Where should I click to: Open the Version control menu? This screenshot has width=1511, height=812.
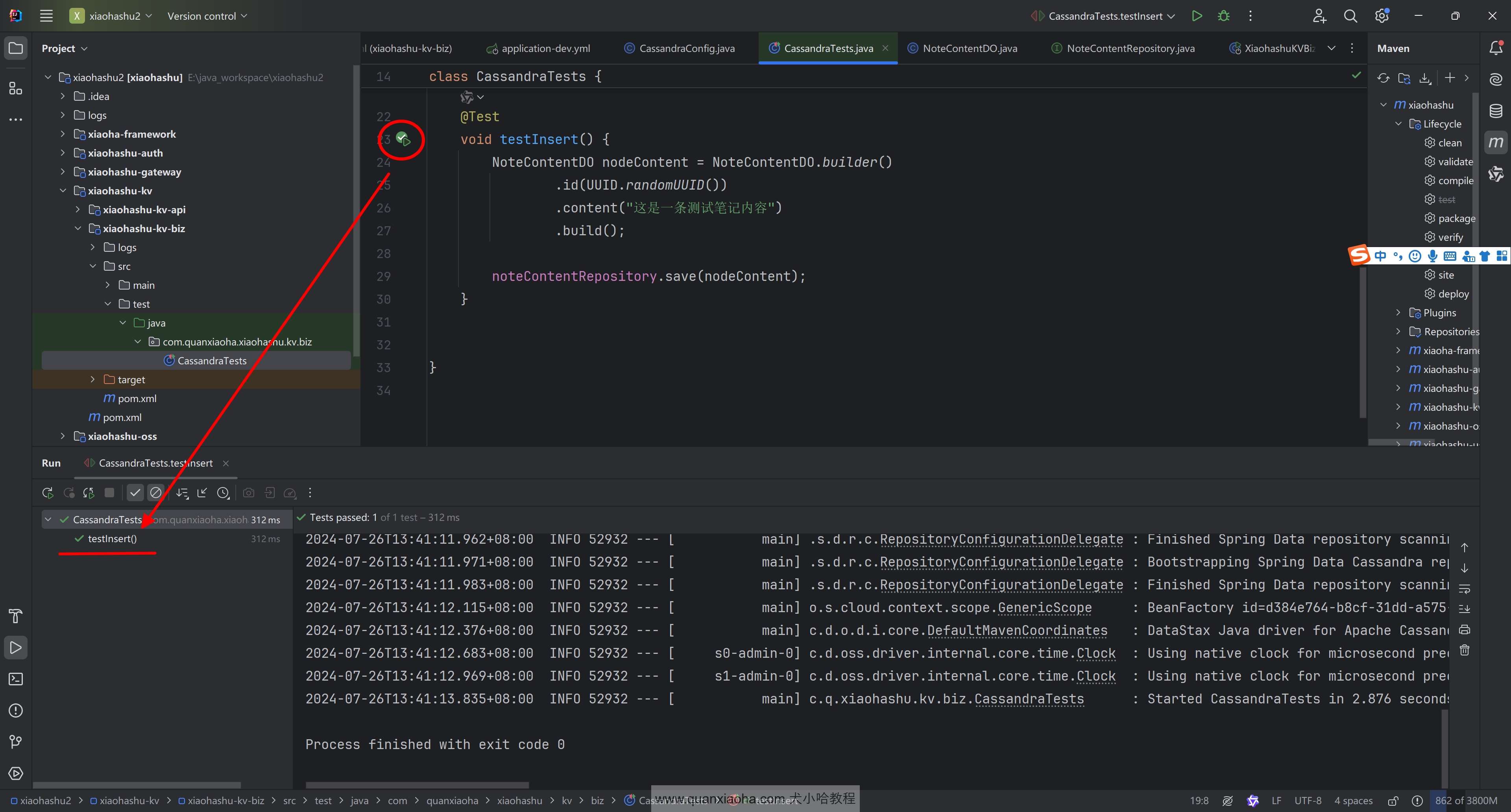(207, 16)
